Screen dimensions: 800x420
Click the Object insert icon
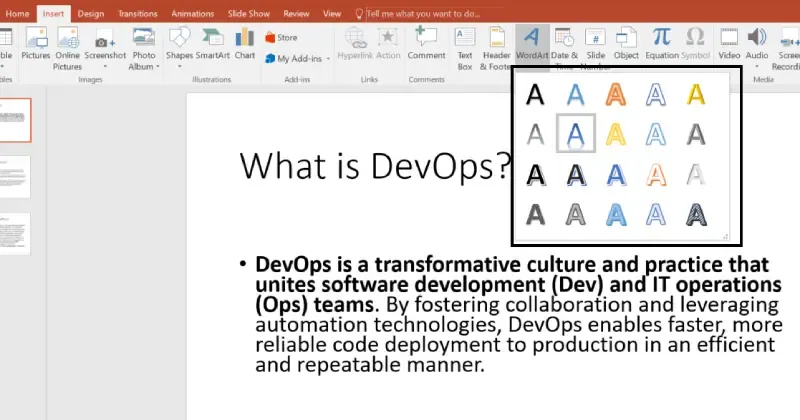tap(626, 38)
